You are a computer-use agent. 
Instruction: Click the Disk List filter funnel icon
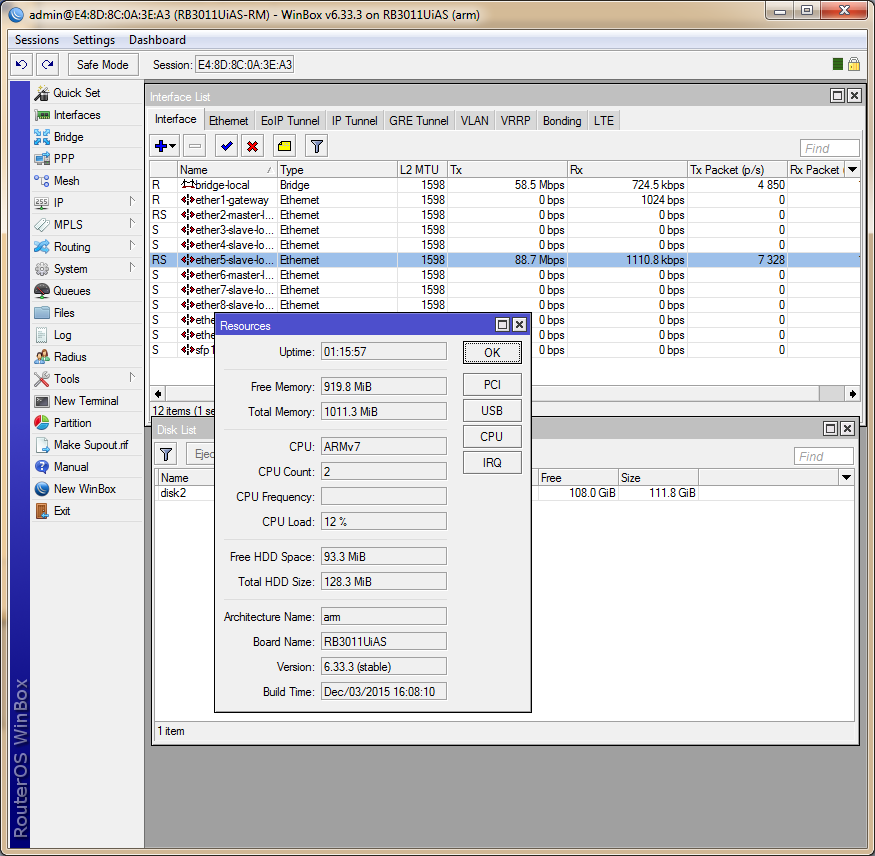click(166, 455)
